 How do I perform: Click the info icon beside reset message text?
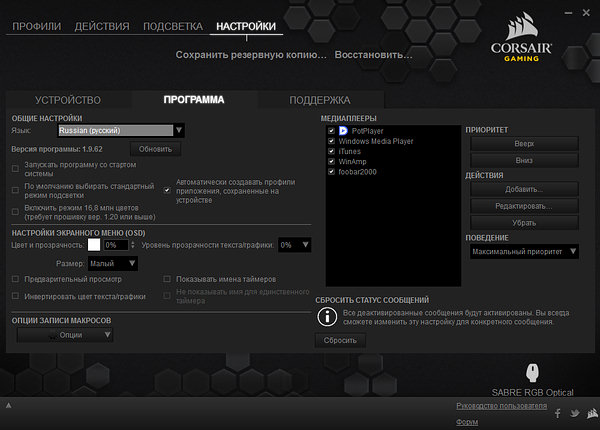[323, 316]
